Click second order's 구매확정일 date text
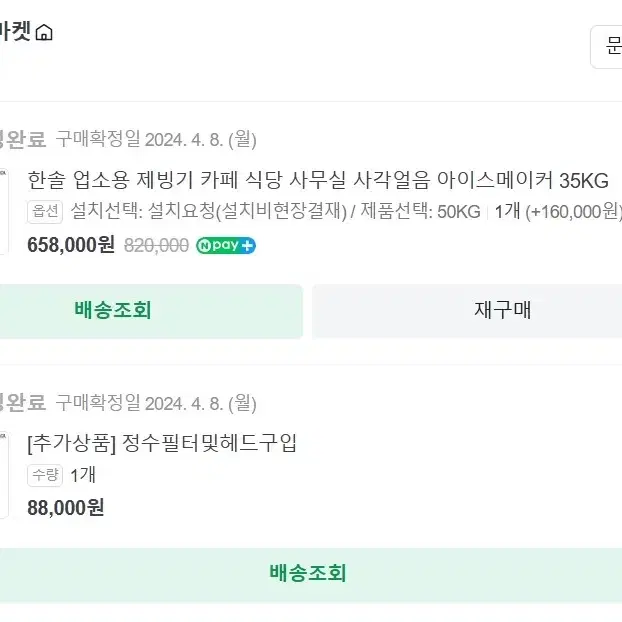The height and width of the screenshot is (622, 622). 156,403
